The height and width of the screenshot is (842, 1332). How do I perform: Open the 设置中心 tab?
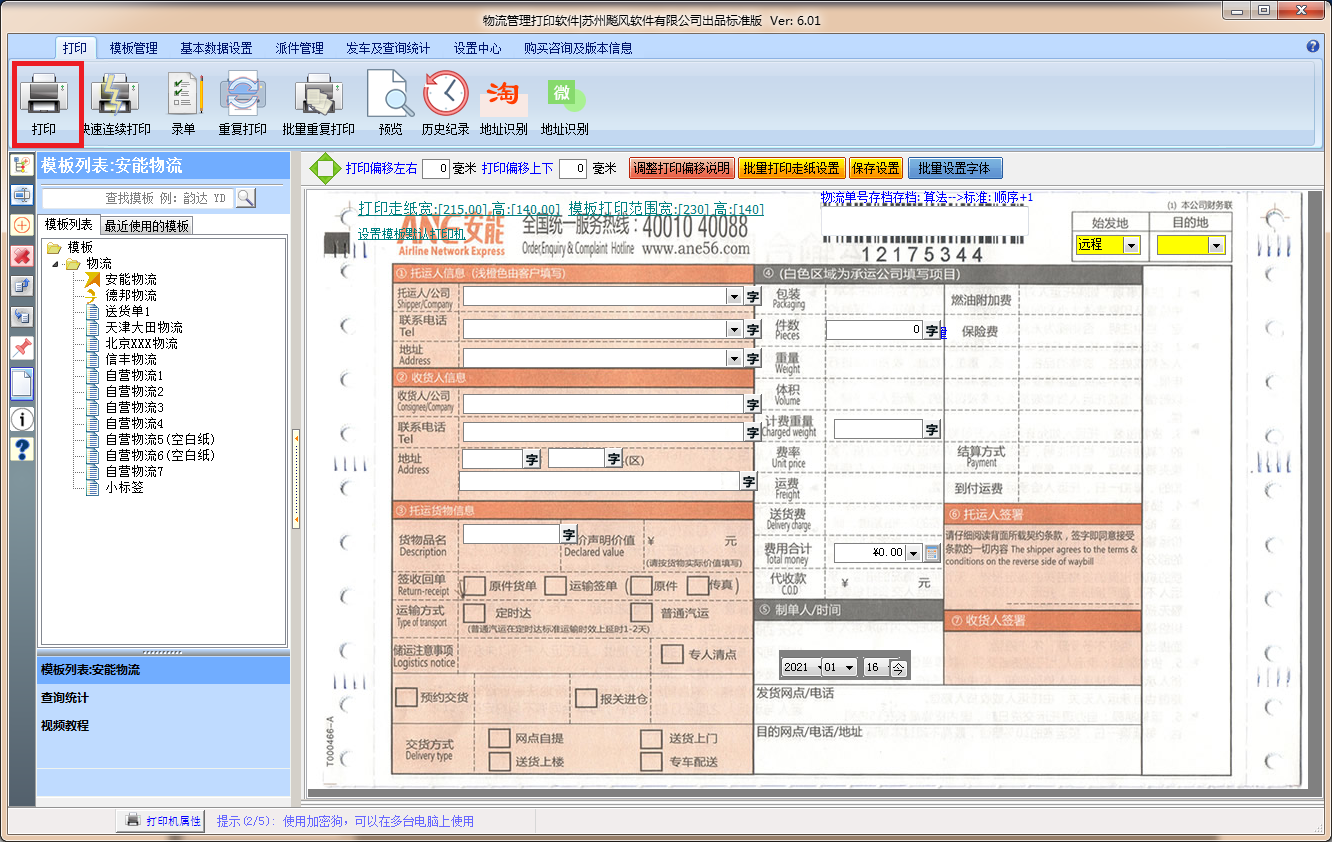pyautogui.click(x=477, y=48)
